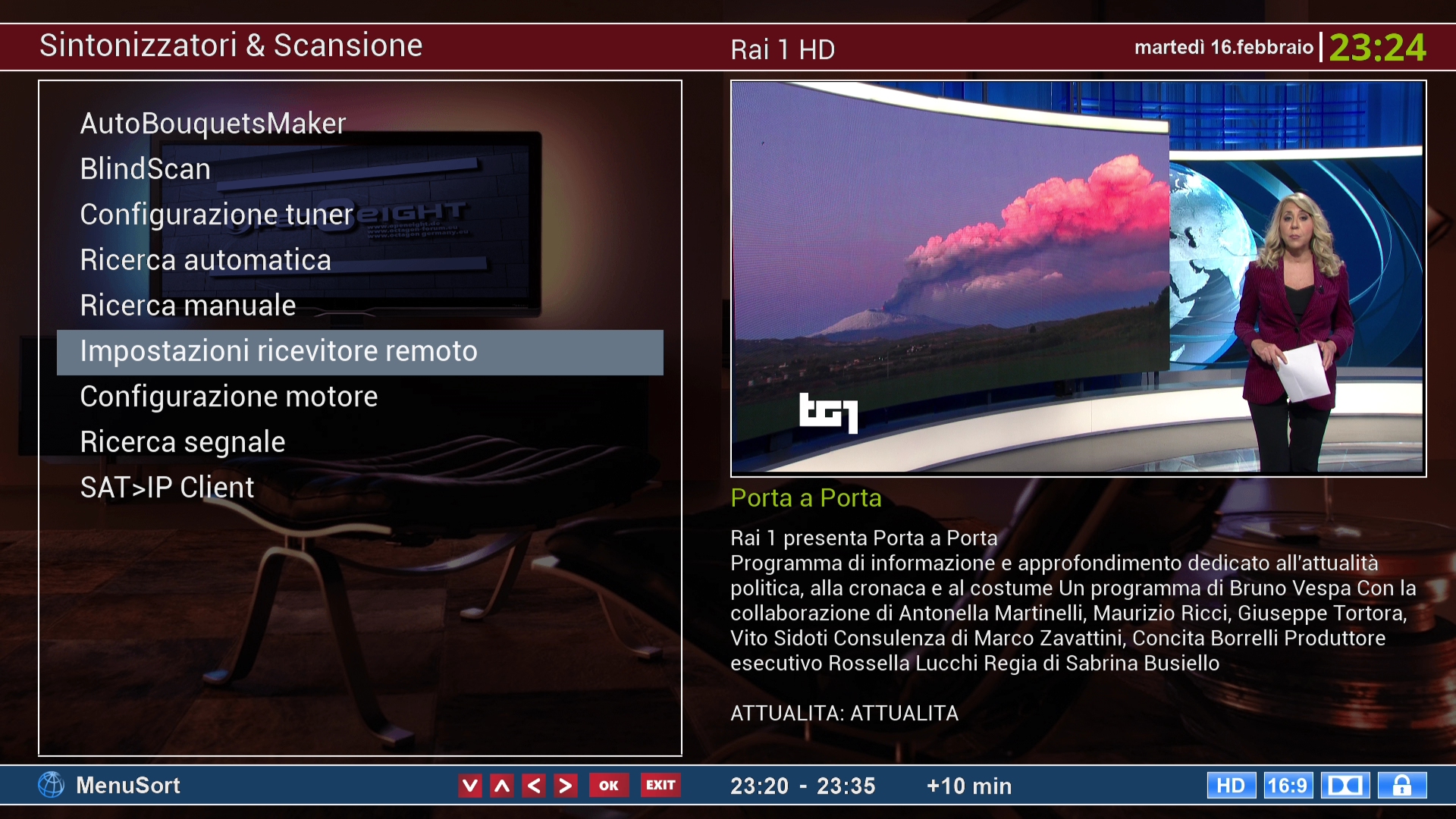Viewport: 1456px width, 819px height.
Task: Click the Porta a Porta programme title
Action: tap(806, 498)
